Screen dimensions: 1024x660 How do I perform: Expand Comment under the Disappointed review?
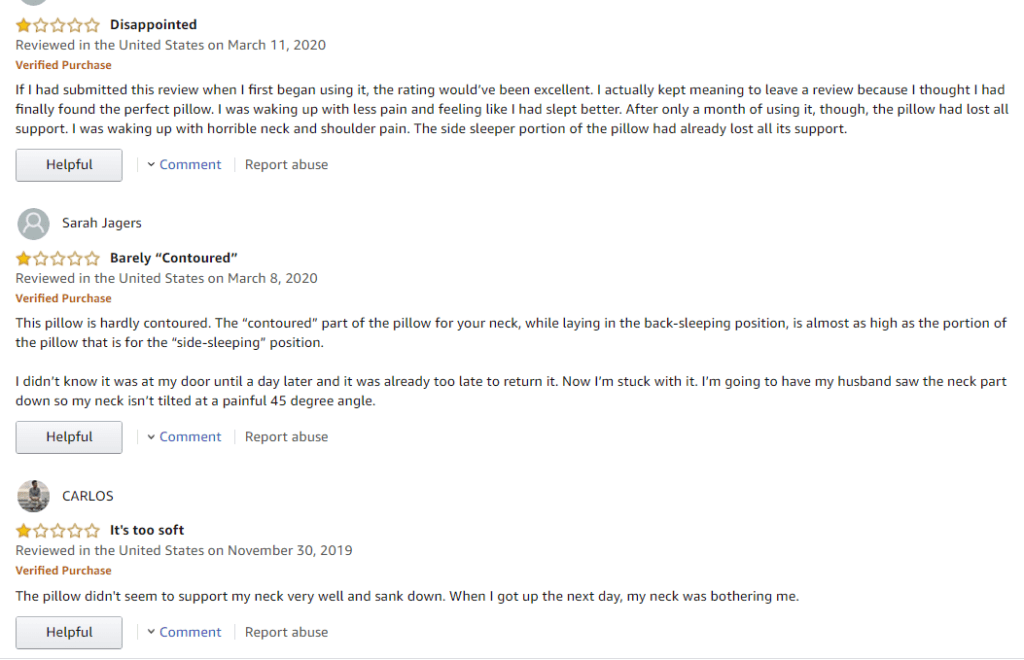184,165
